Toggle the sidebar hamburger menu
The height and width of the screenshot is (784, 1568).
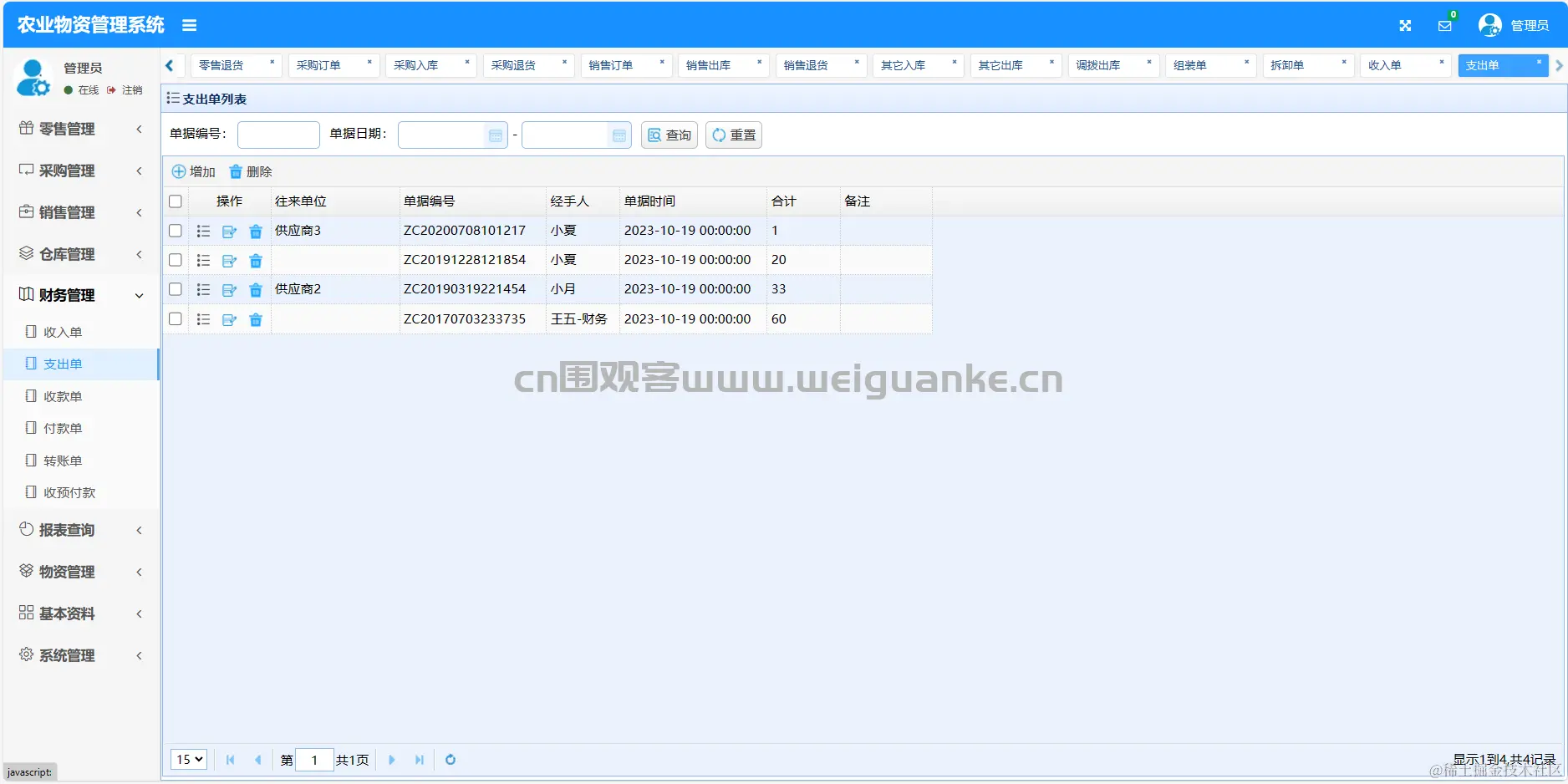190,25
